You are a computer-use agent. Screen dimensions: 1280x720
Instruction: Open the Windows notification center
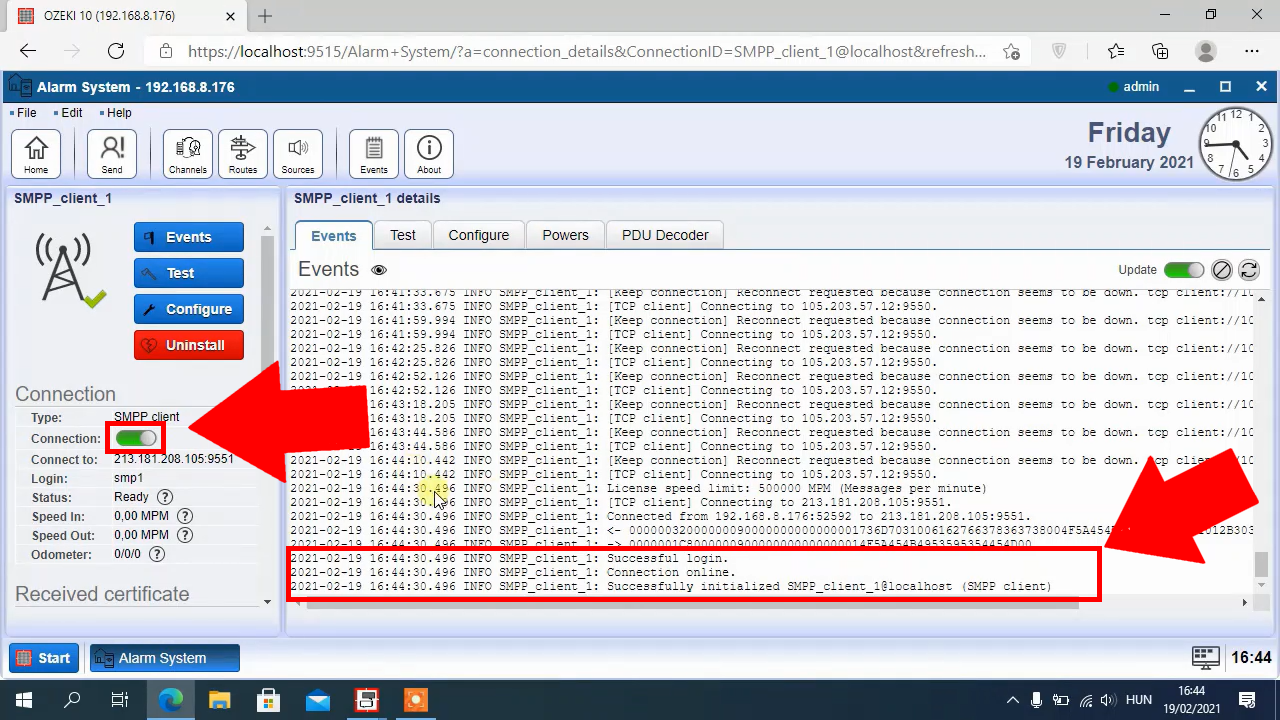pos(1247,700)
